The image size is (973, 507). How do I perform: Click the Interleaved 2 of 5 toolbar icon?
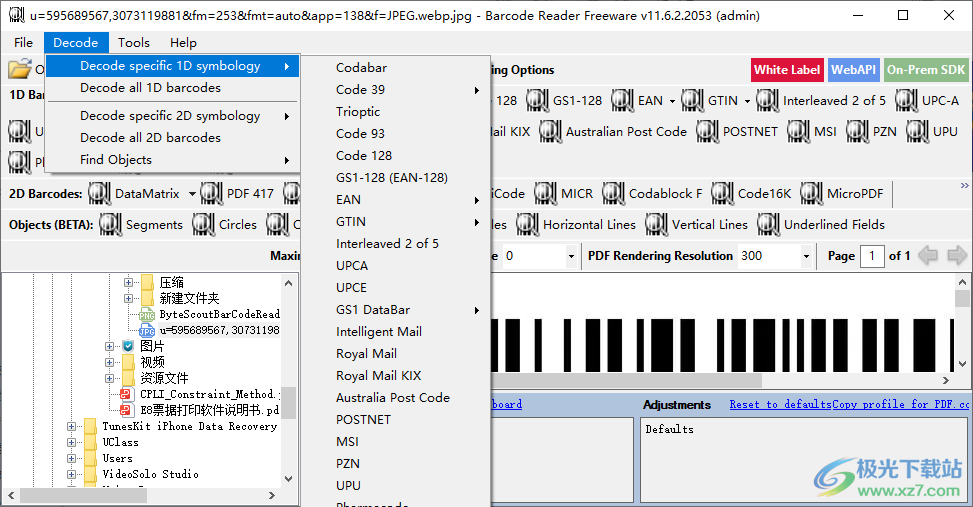coord(768,101)
